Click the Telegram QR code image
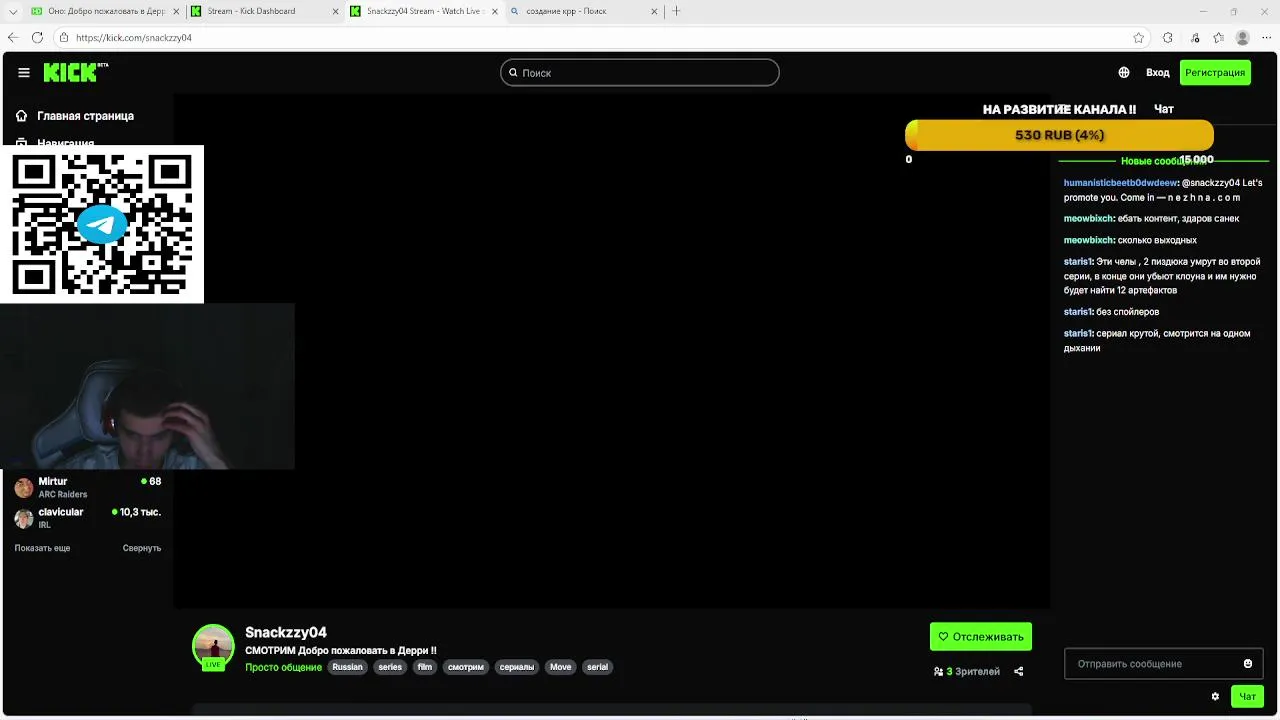1280x720 pixels. [102, 224]
